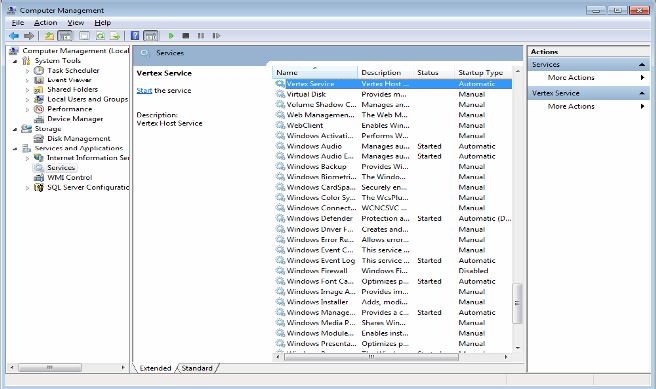
Task: Select the WebClient service row
Action: [393, 125]
